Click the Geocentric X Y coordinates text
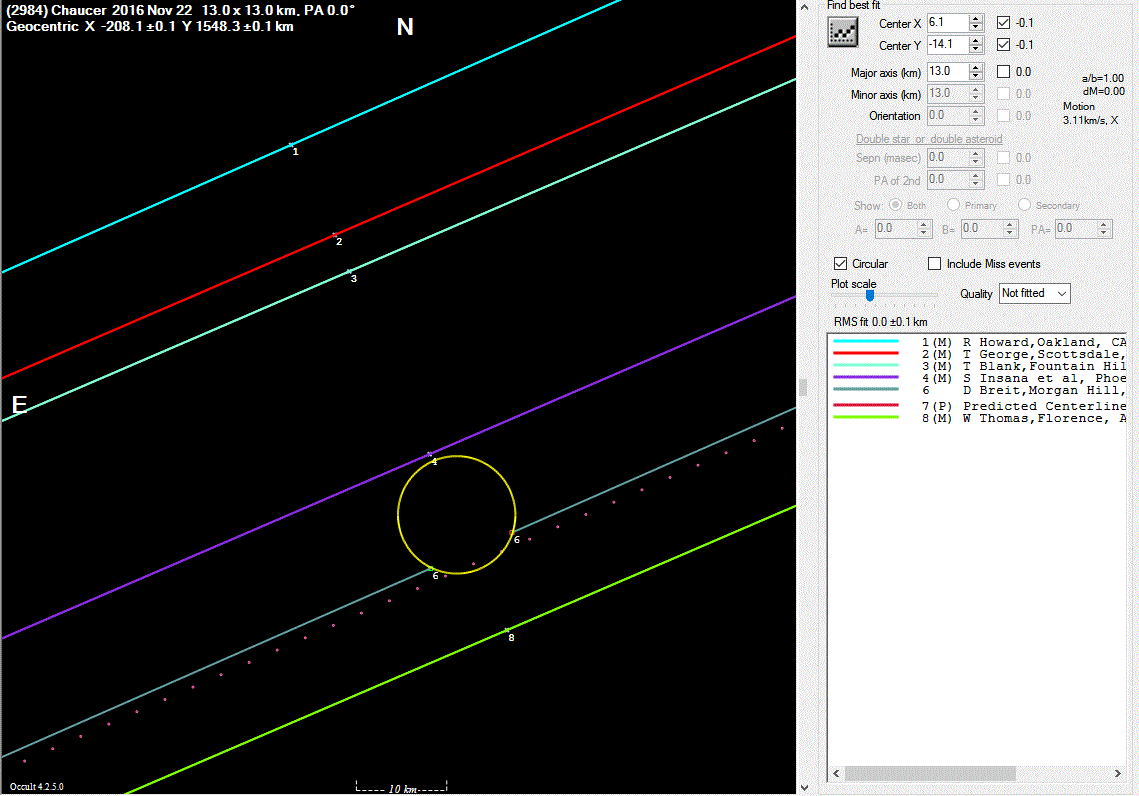 click(x=150, y=26)
